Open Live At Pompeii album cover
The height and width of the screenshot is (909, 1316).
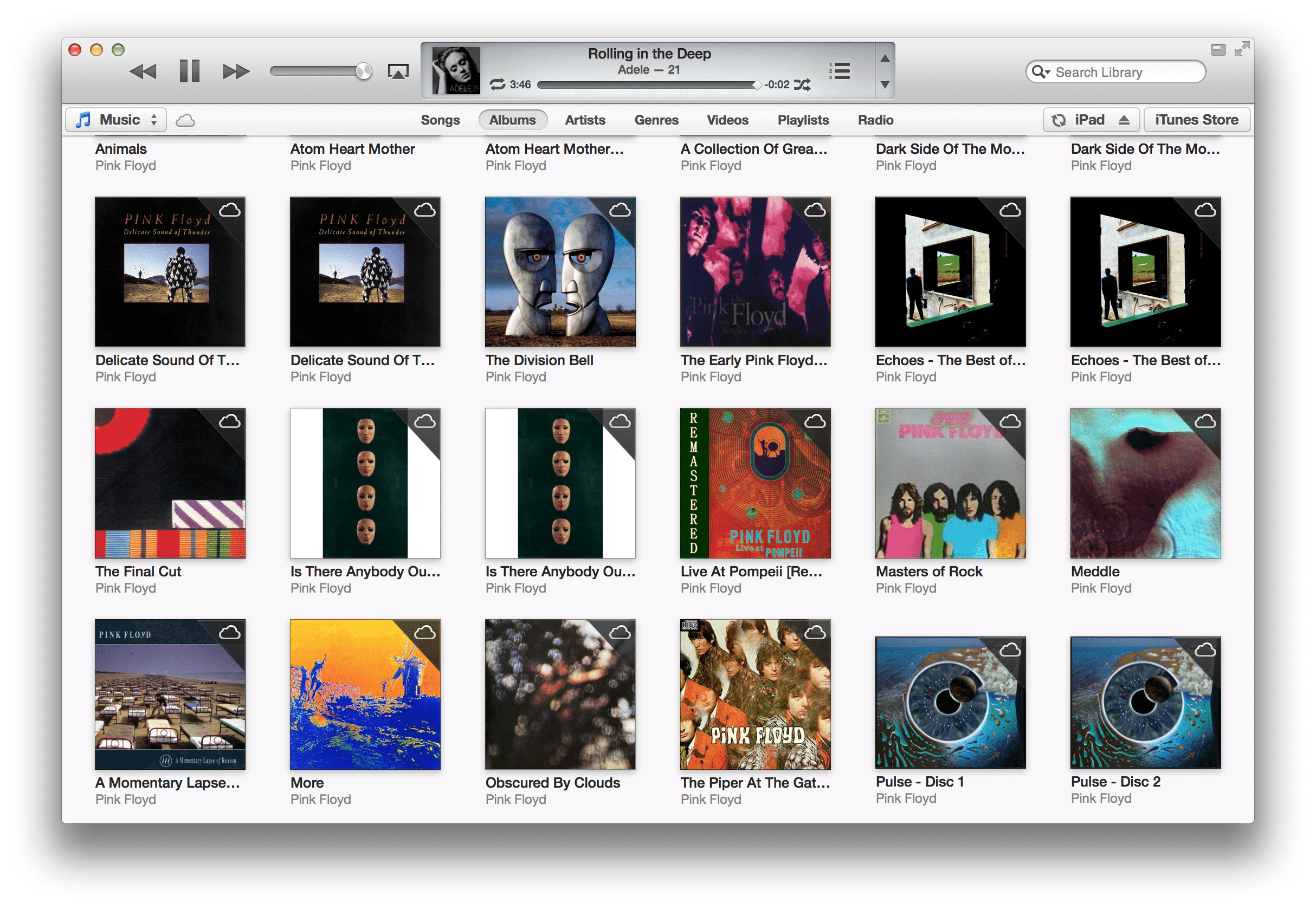coord(755,483)
